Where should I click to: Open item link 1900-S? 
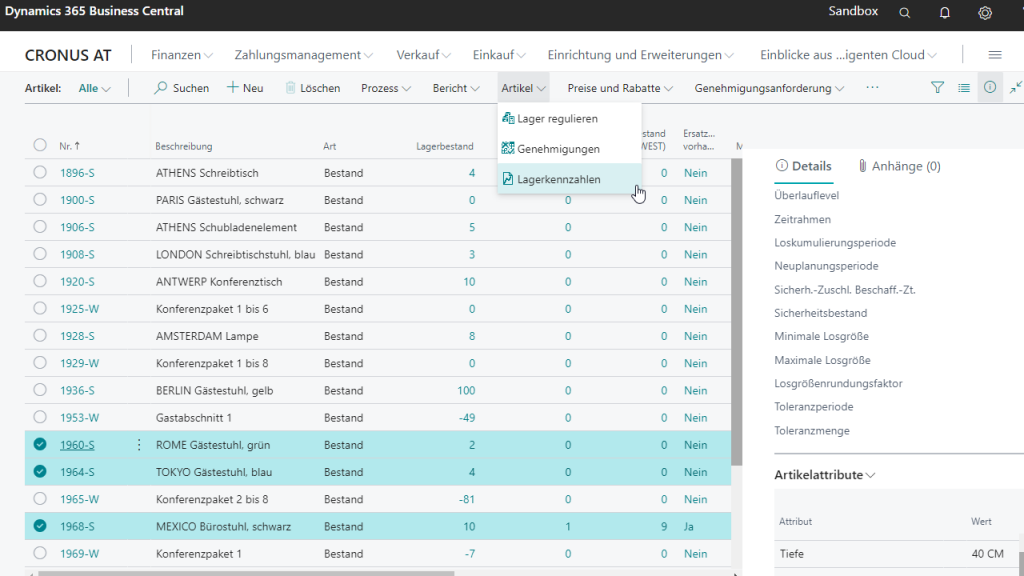76,200
